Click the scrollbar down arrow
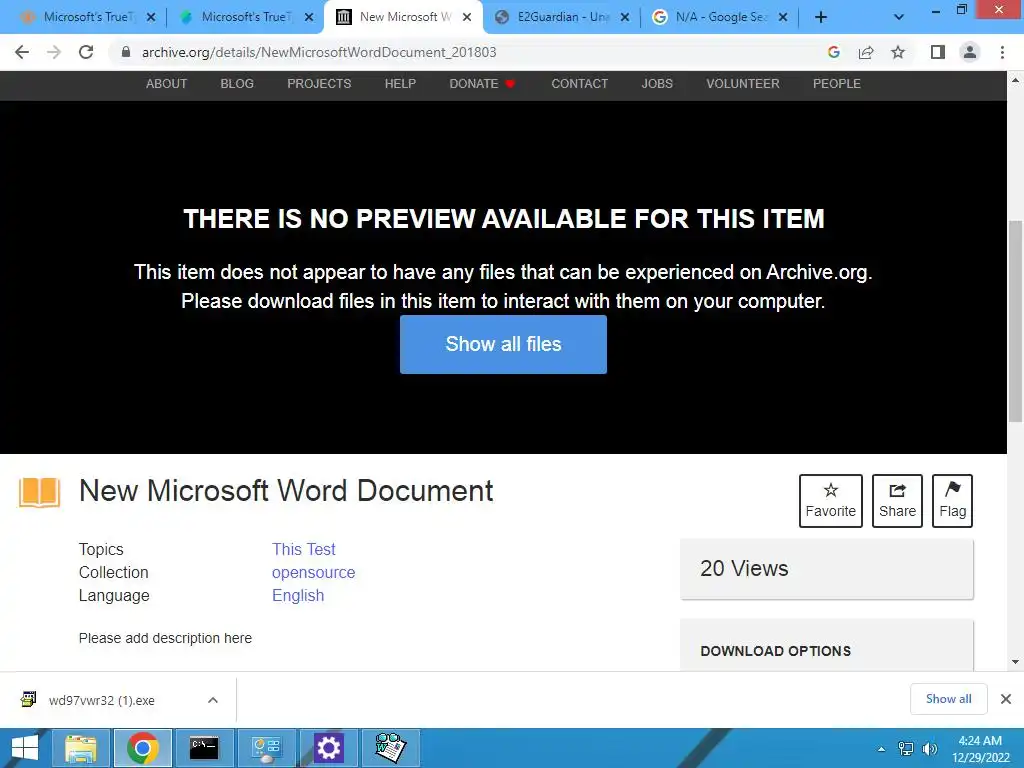 (1015, 662)
